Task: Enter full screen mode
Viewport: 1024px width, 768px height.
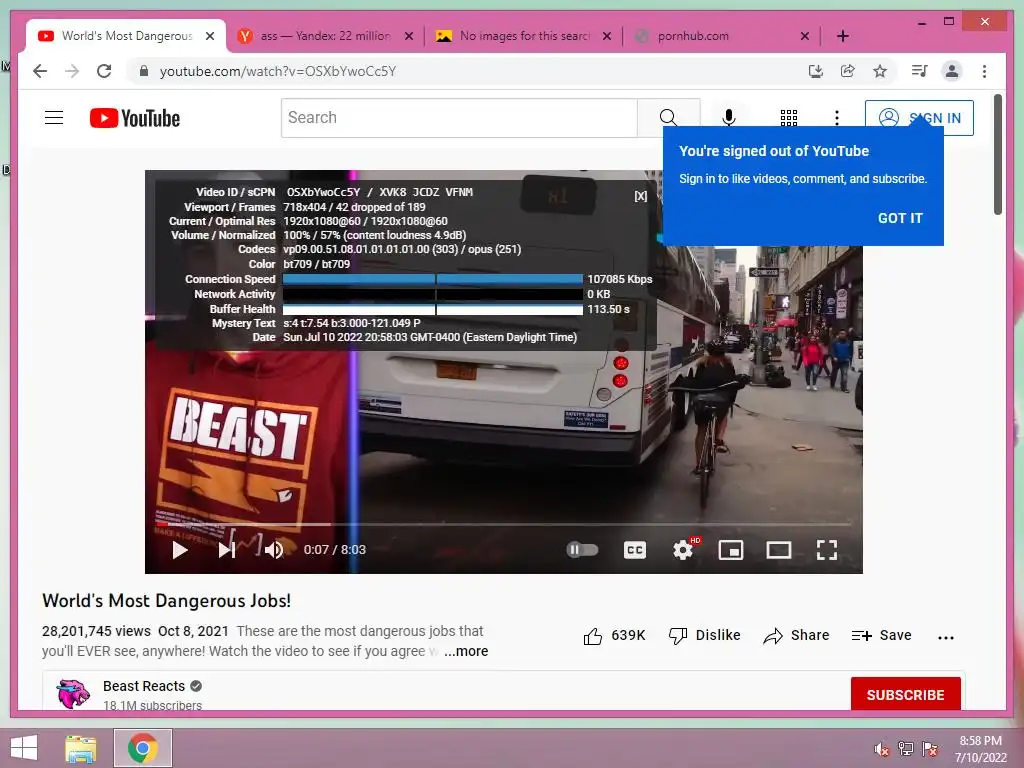Action: point(827,550)
